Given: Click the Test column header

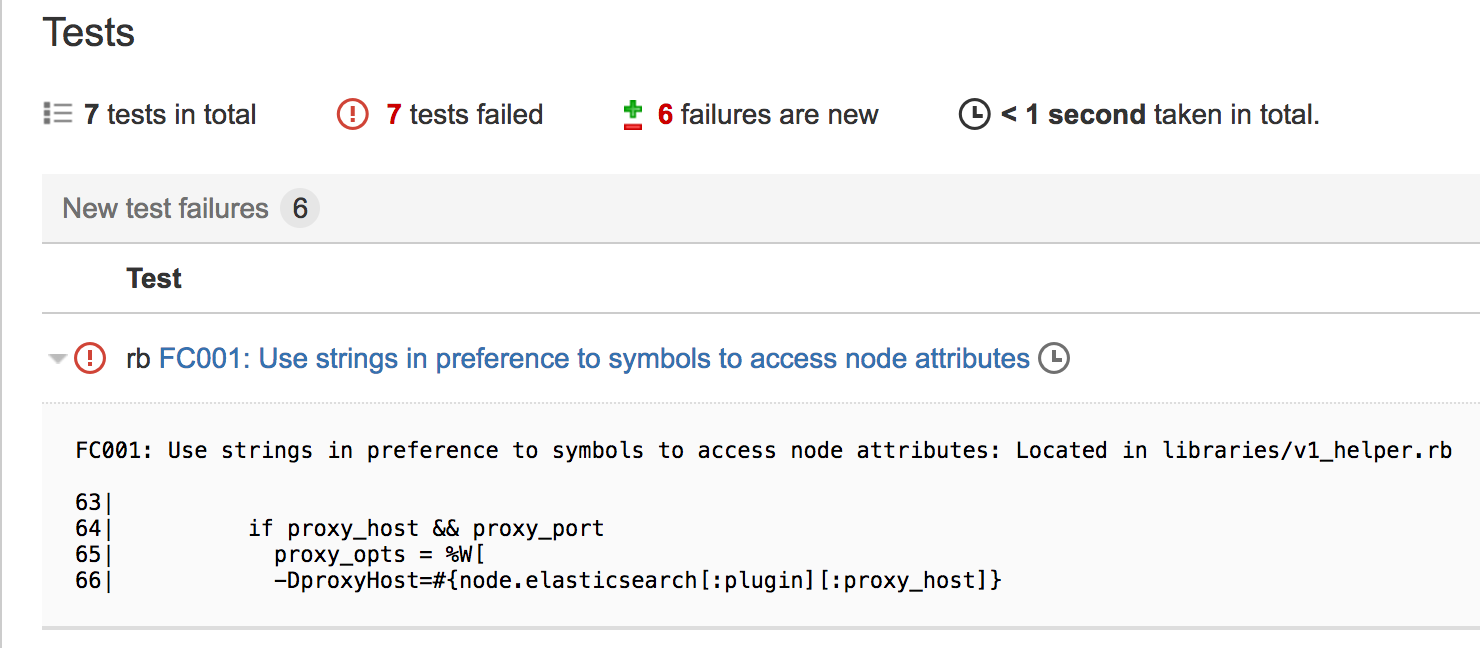Looking at the screenshot, I should tap(154, 278).
